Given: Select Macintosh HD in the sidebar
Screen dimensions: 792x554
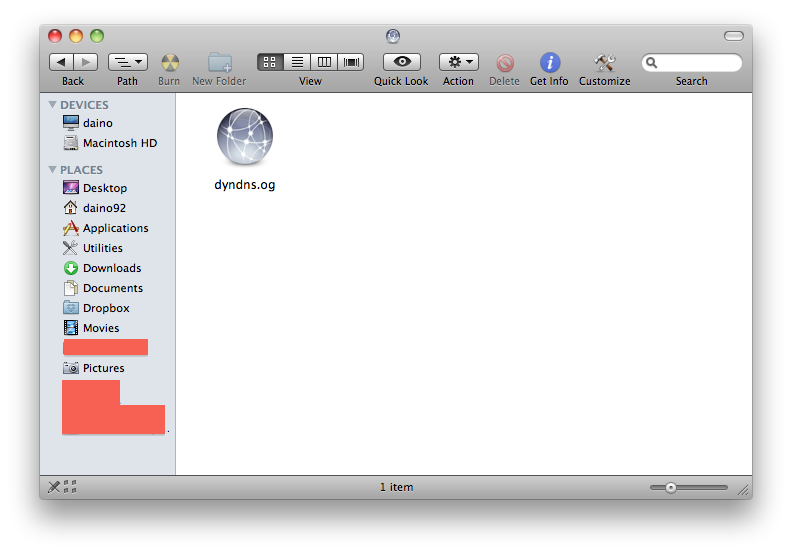Looking at the screenshot, I should pyautogui.click(x=108, y=143).
